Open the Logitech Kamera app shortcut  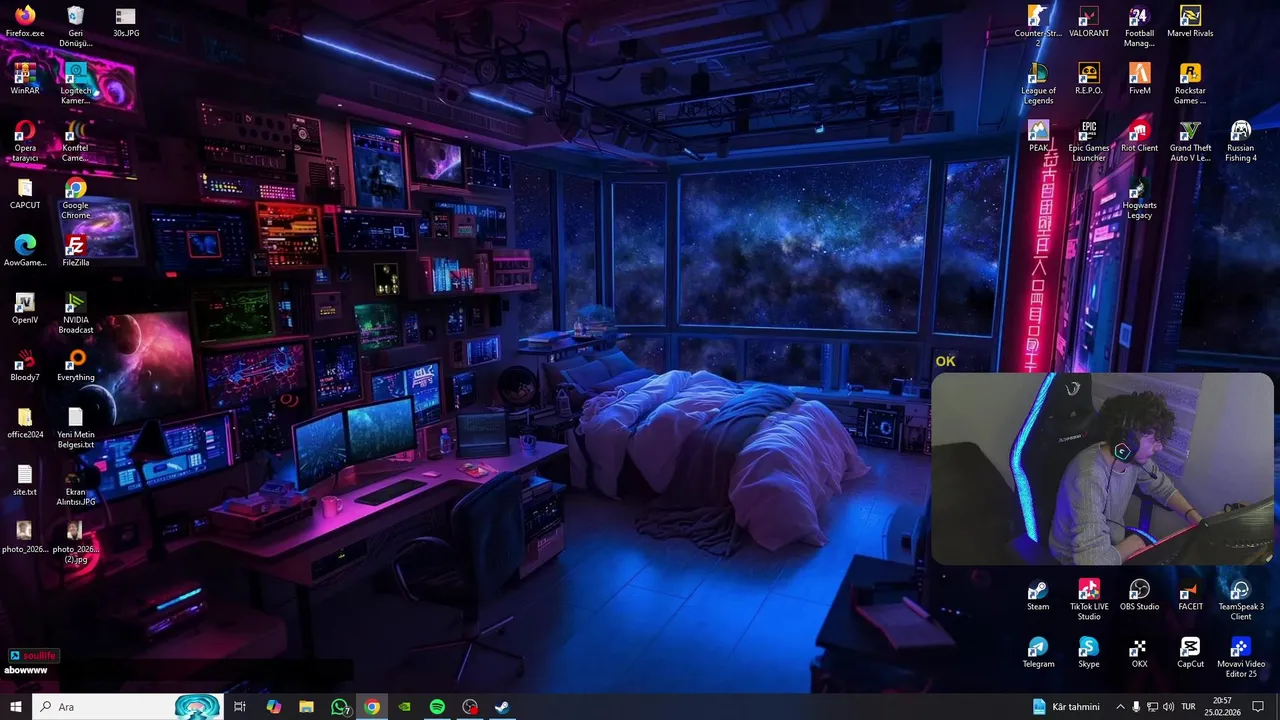(75, 83)
